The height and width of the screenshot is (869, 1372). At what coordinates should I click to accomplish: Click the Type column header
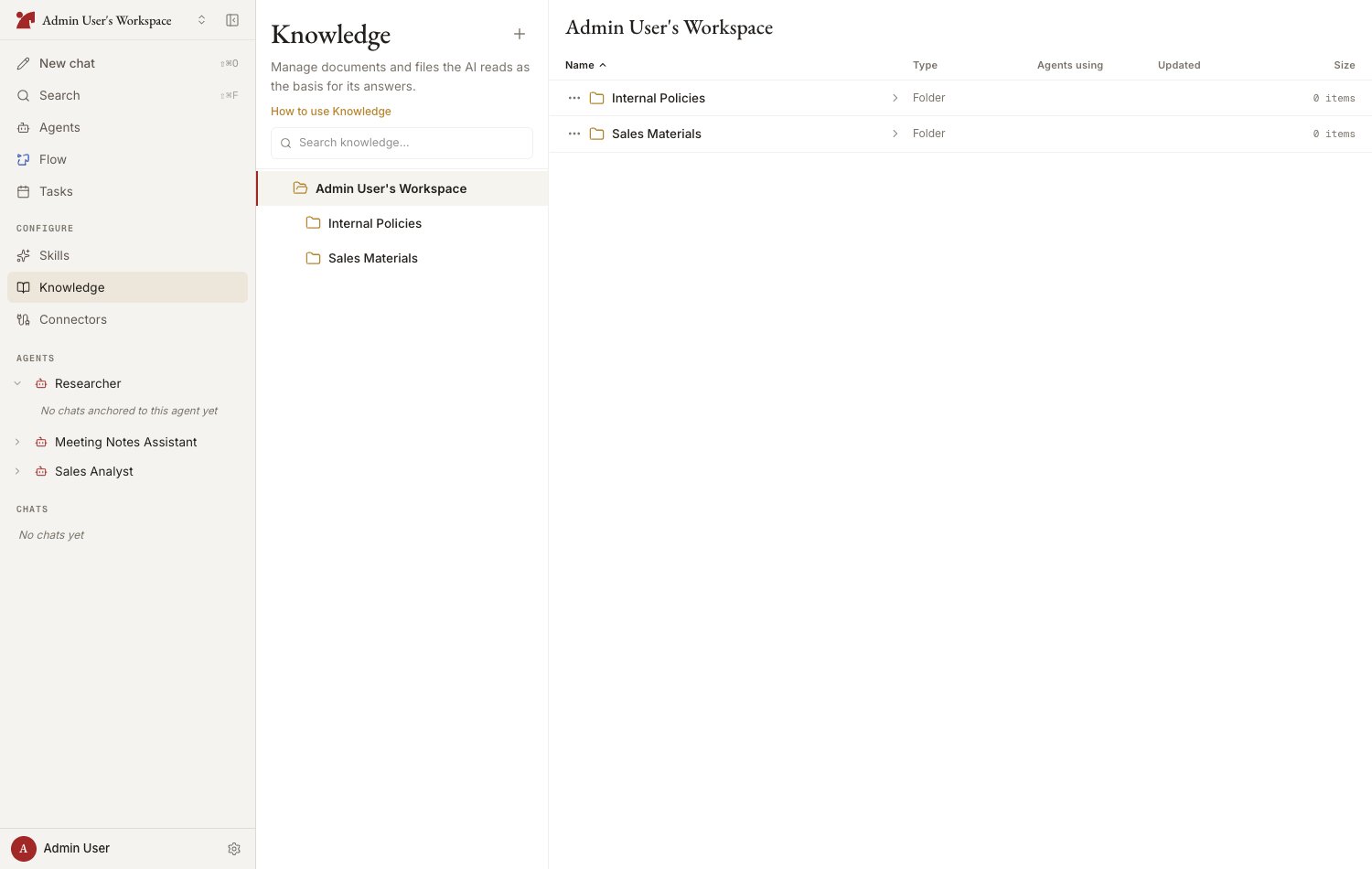925,65
